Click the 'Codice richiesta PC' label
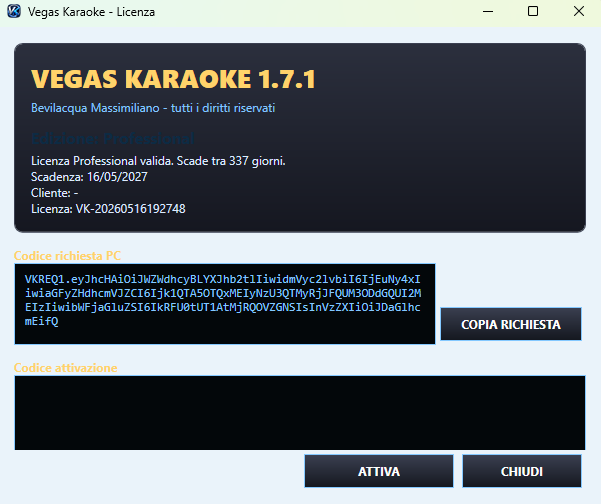The width and height of the screenshot is (601, 504). click(x=67, y=256)
